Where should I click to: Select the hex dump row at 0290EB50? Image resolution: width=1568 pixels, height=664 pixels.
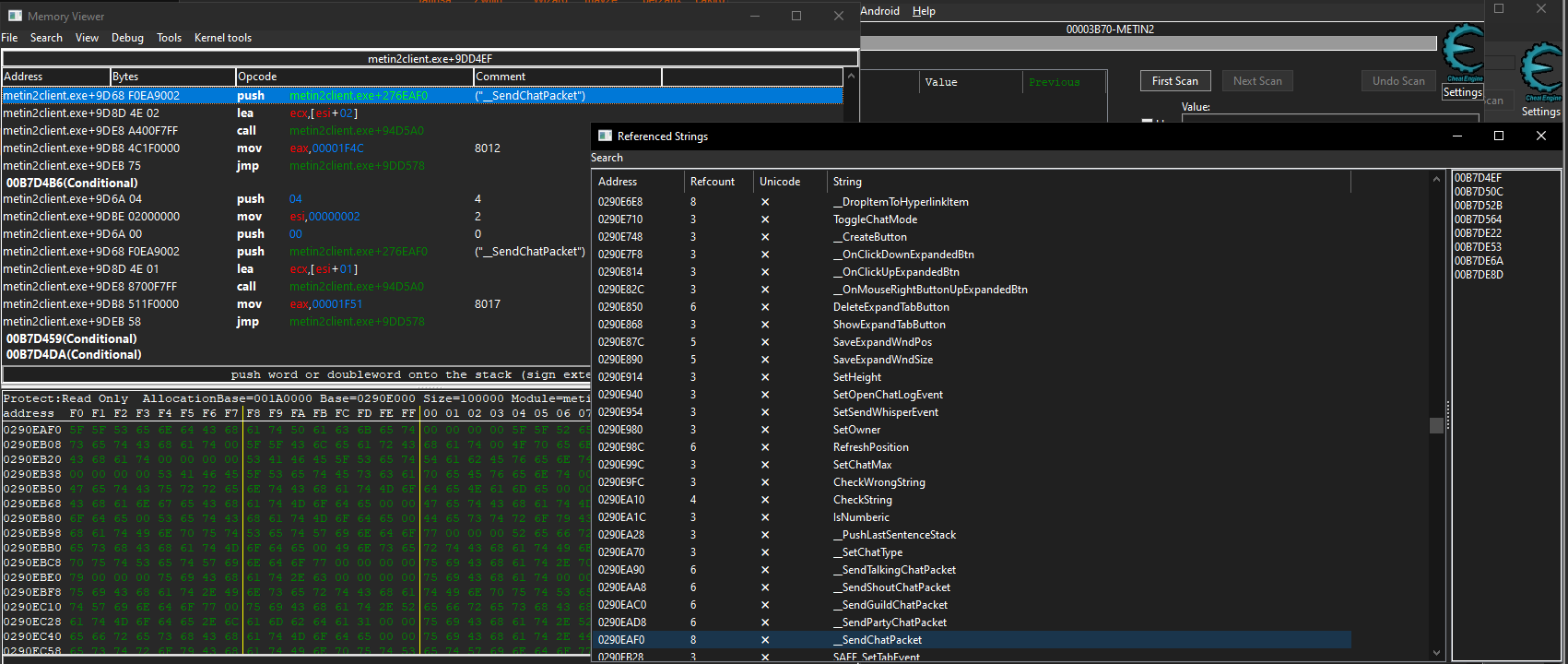pyautogui.click(x=296, y=489)
